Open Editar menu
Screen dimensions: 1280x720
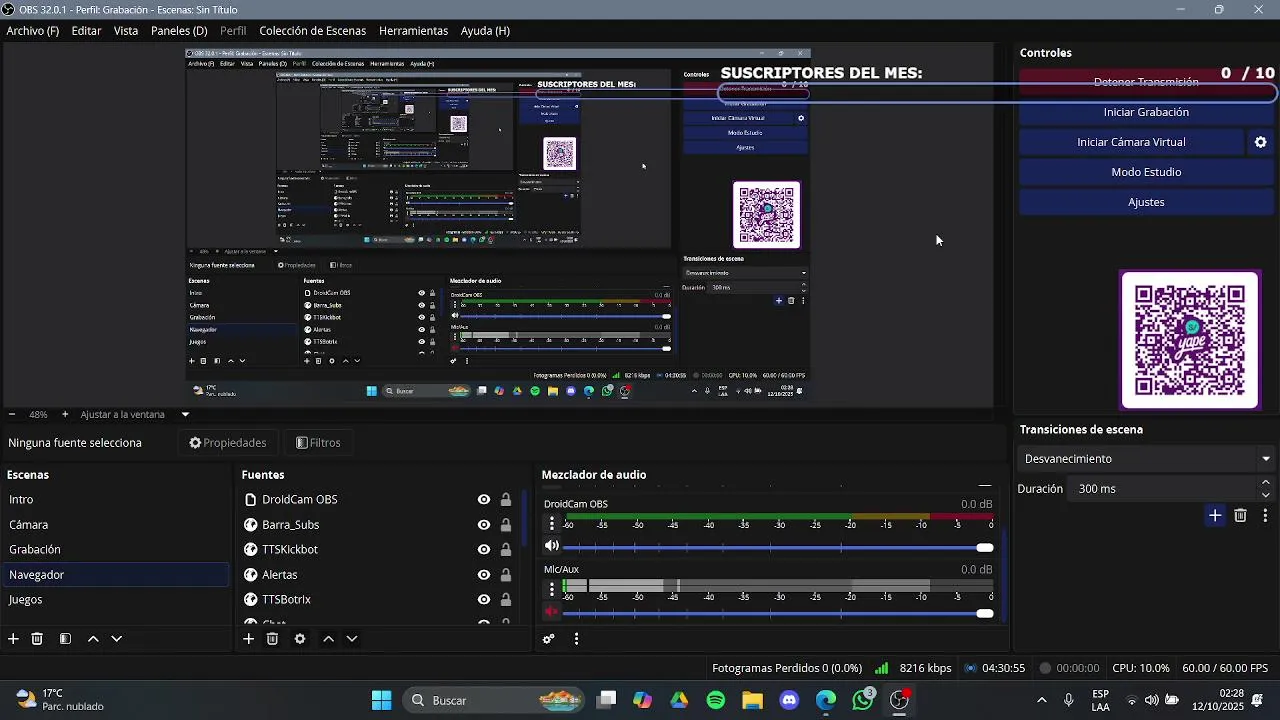coord(86,31)
